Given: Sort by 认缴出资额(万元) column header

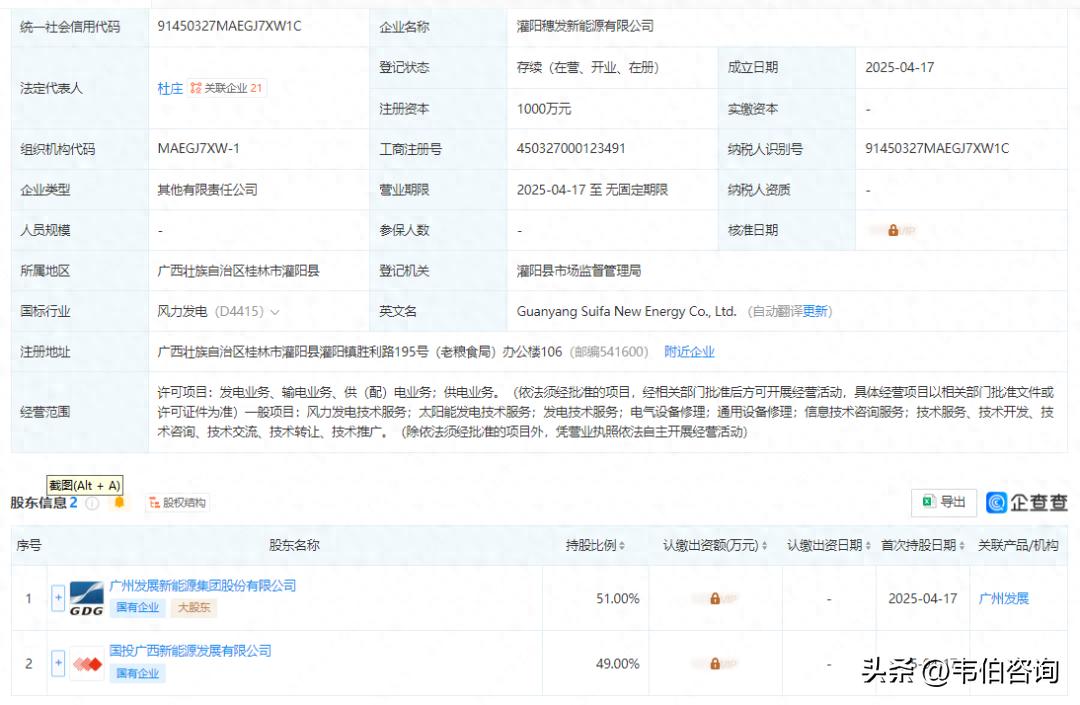Looking at the screenshot, I should (x=714, y=545).
